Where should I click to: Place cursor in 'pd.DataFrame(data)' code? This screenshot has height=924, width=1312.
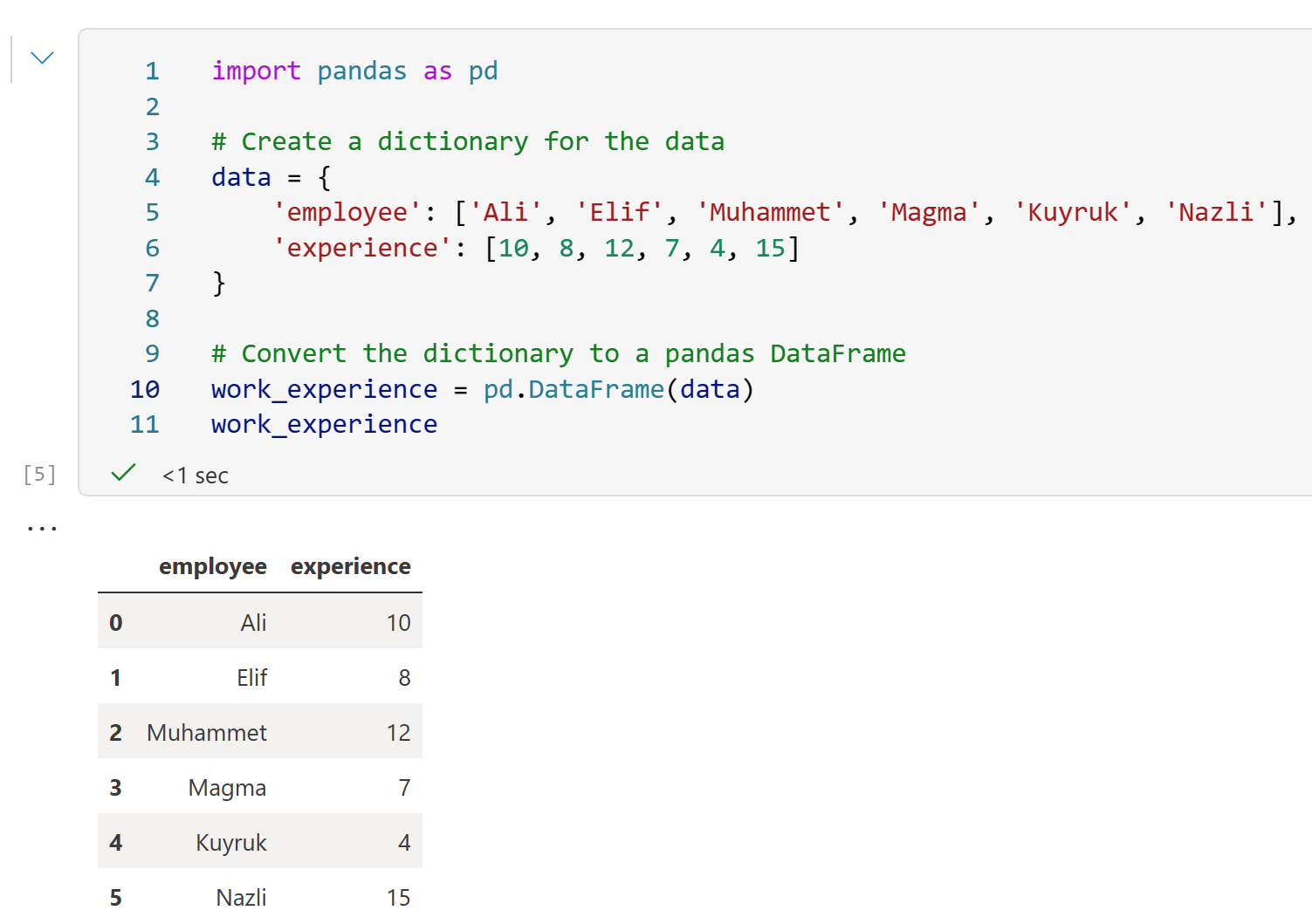point(618,389)
